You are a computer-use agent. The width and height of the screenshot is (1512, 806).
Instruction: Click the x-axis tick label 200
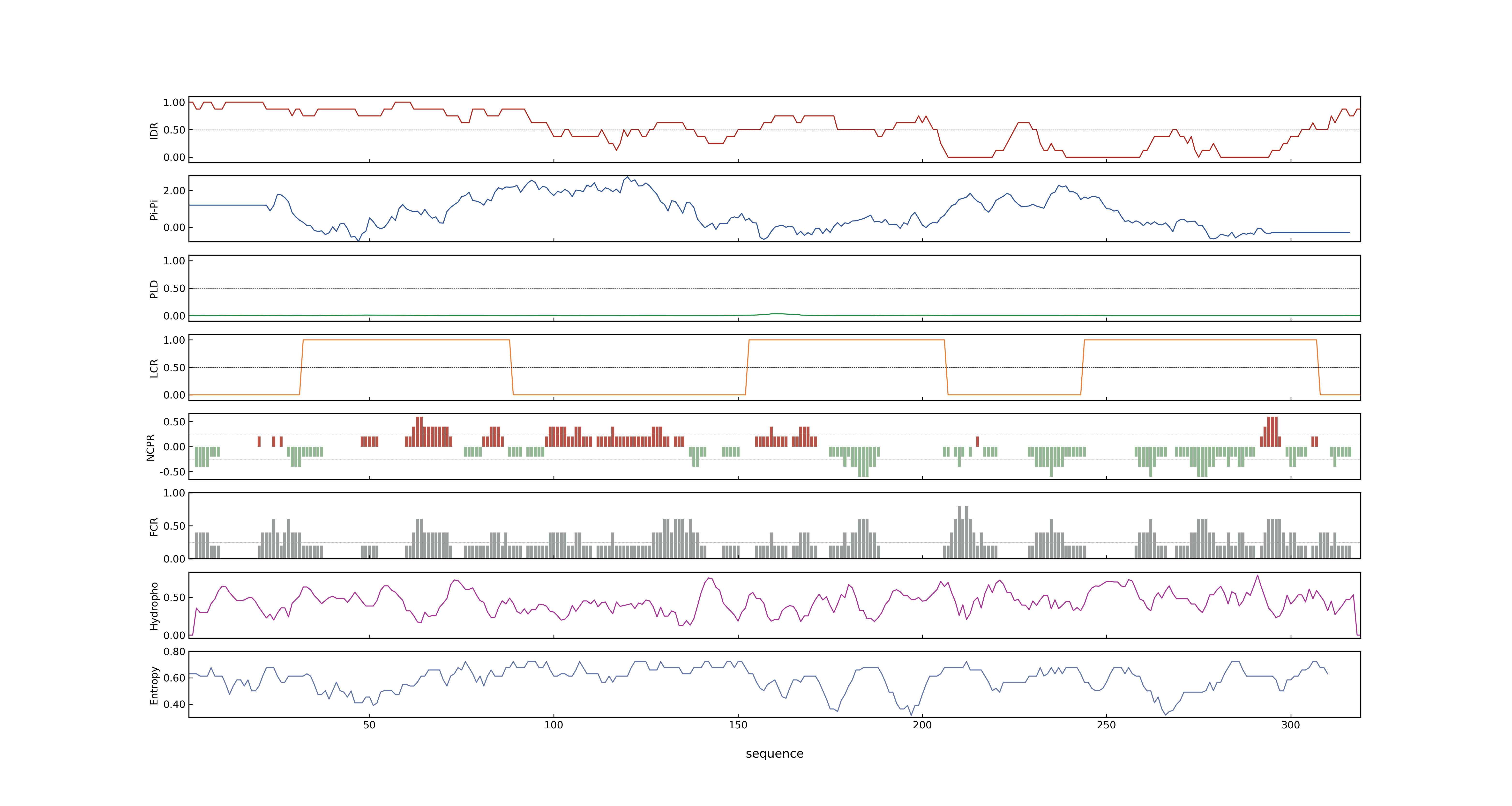click(922, 725)
